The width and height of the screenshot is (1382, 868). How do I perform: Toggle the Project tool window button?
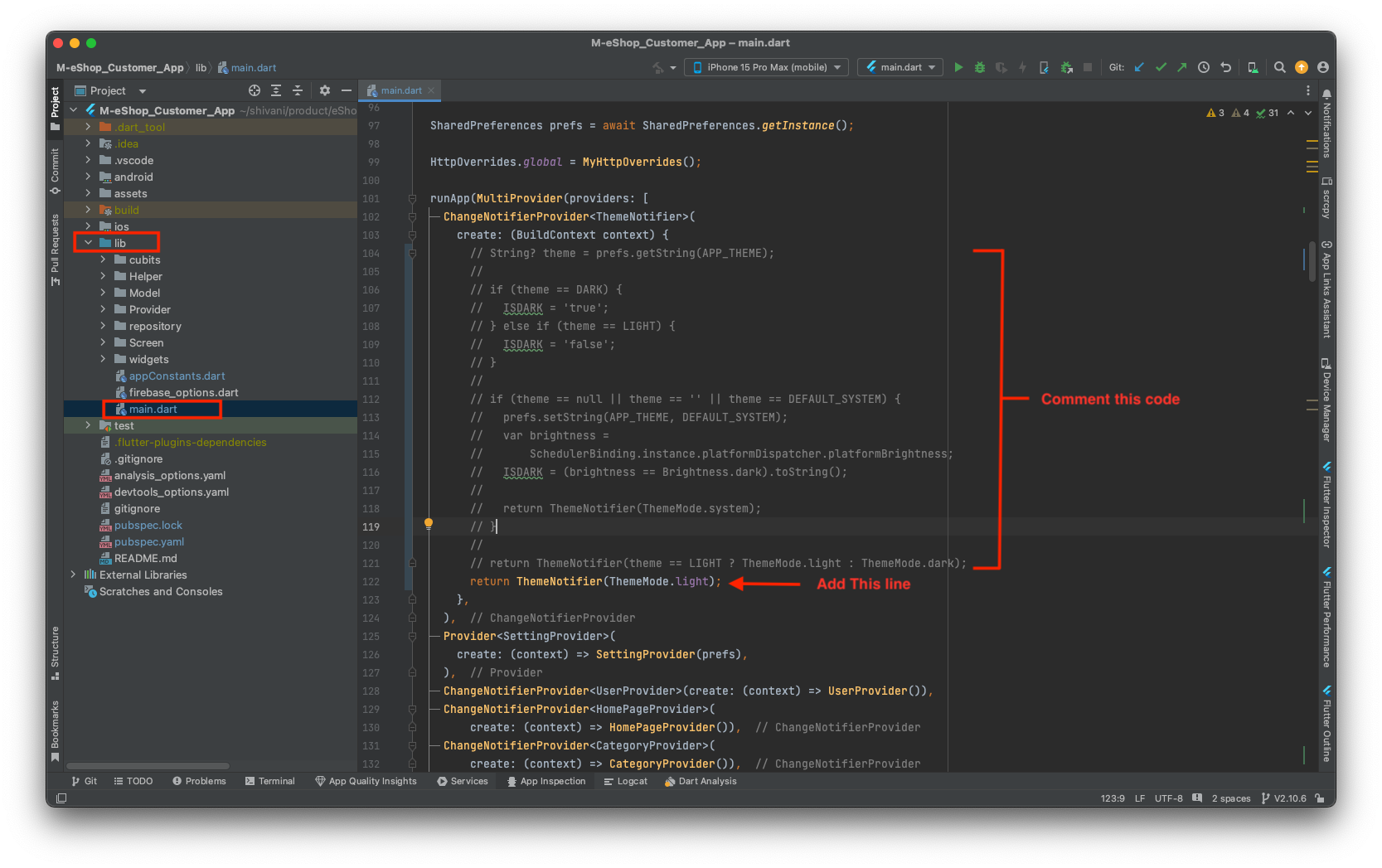click(x=55, y=109)
